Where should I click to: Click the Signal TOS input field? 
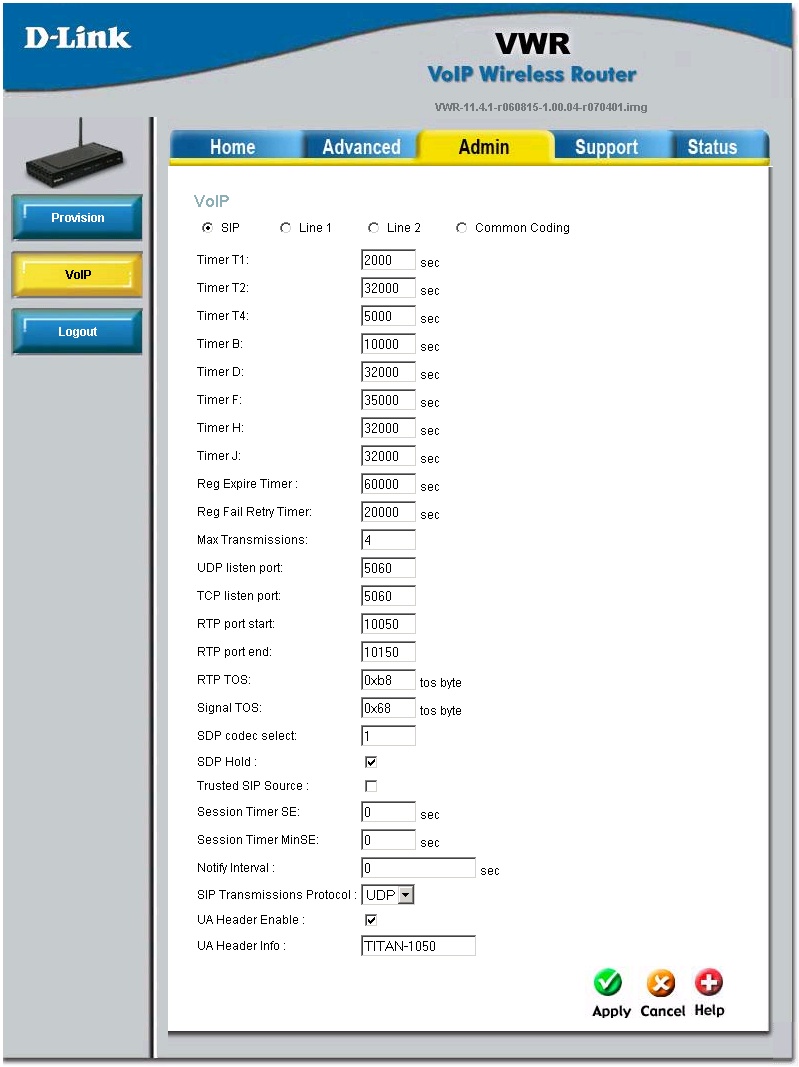[x=388, y=708]
